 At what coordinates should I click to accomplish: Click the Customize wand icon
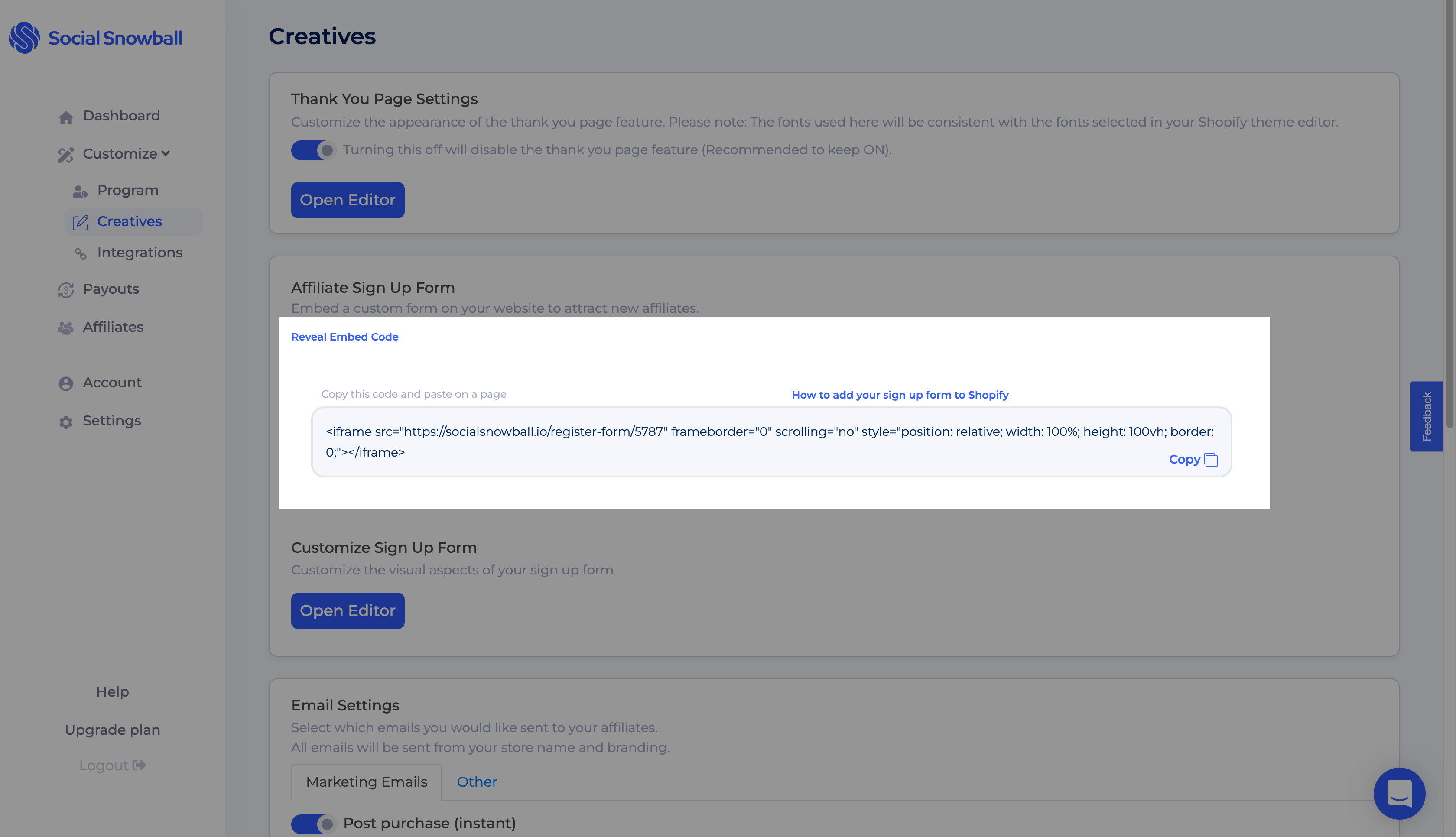click(x=66, y=155)
